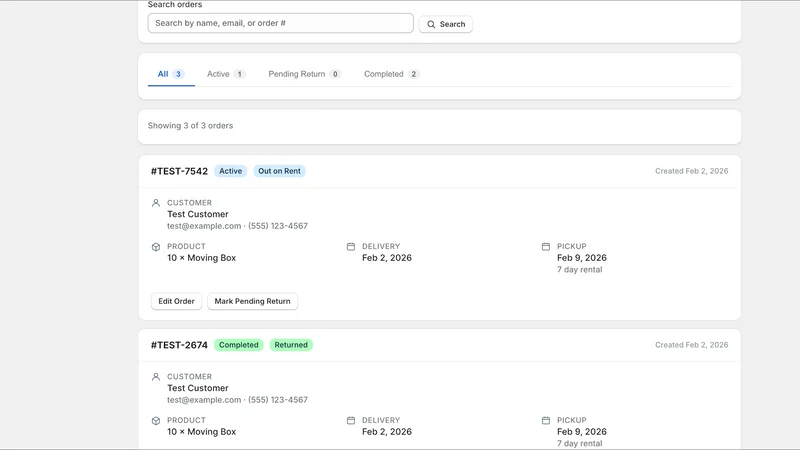This screenshot has width=800, height=450.
Task: Open the Pending Return tab
Action: point(304,74)
